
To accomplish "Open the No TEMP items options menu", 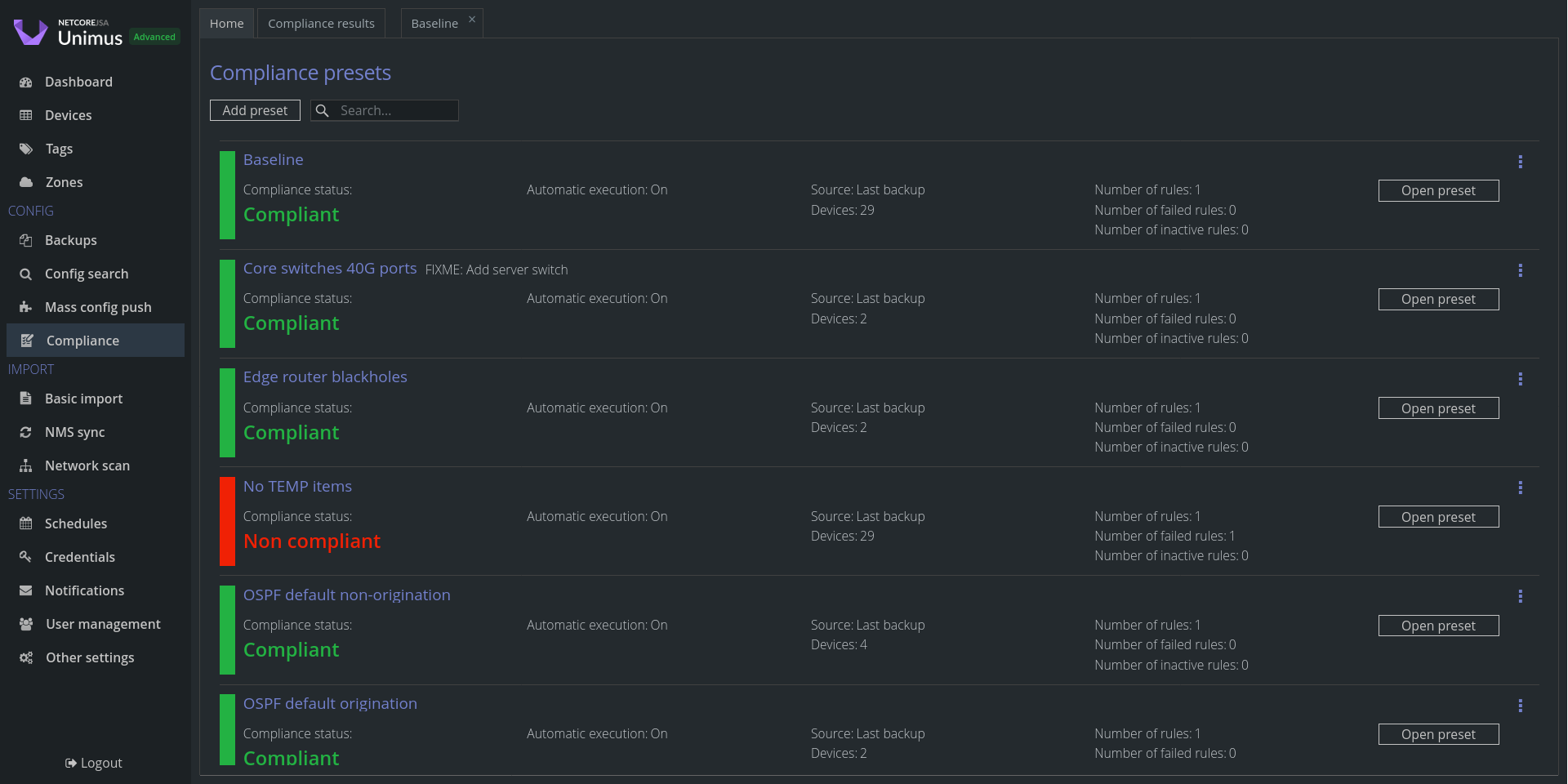I will coord(1520,488).
